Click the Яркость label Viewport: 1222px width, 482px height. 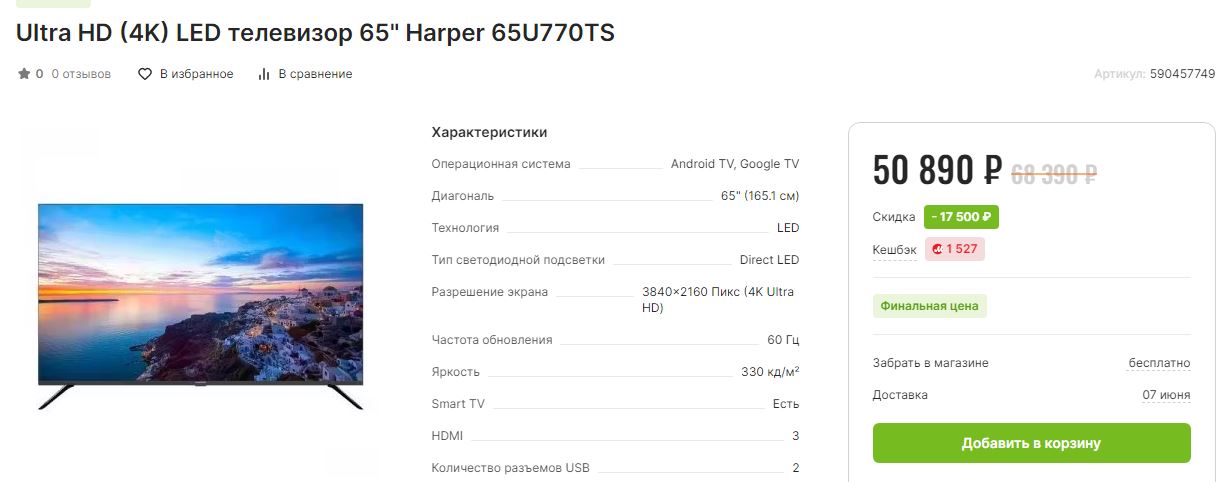[456, 372]
